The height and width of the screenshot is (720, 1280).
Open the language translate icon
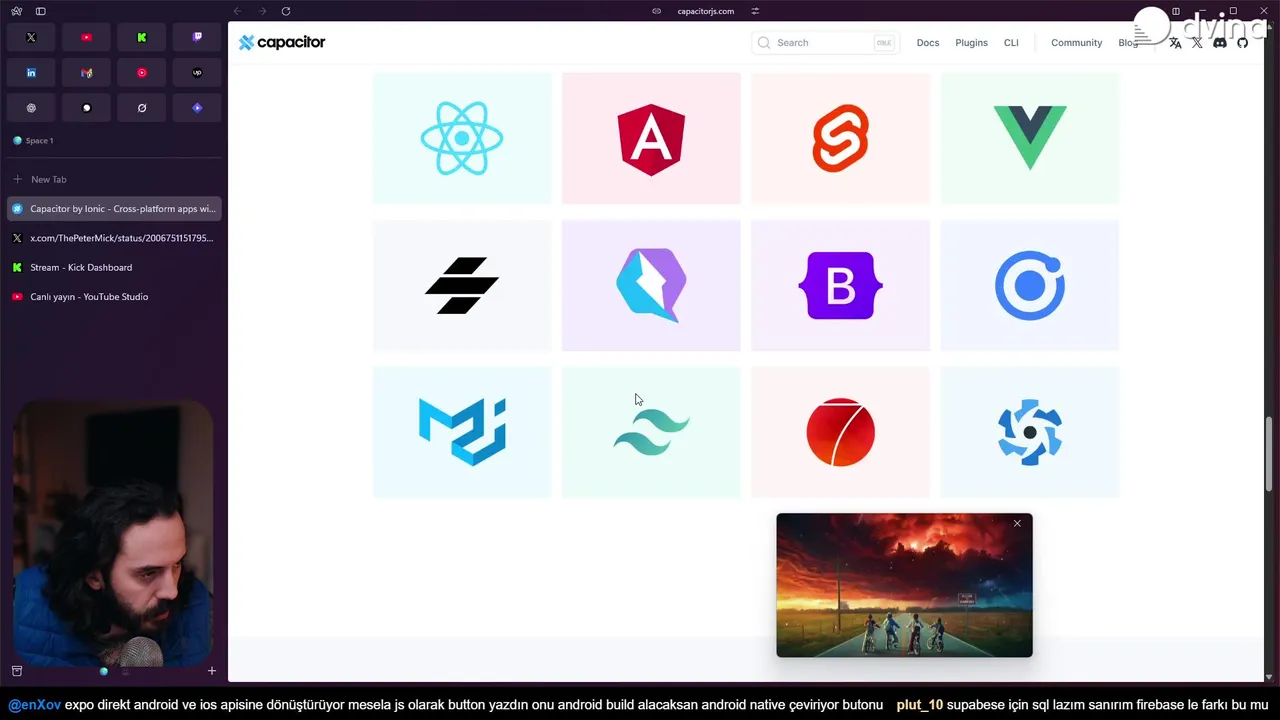tap(1175, 43)
